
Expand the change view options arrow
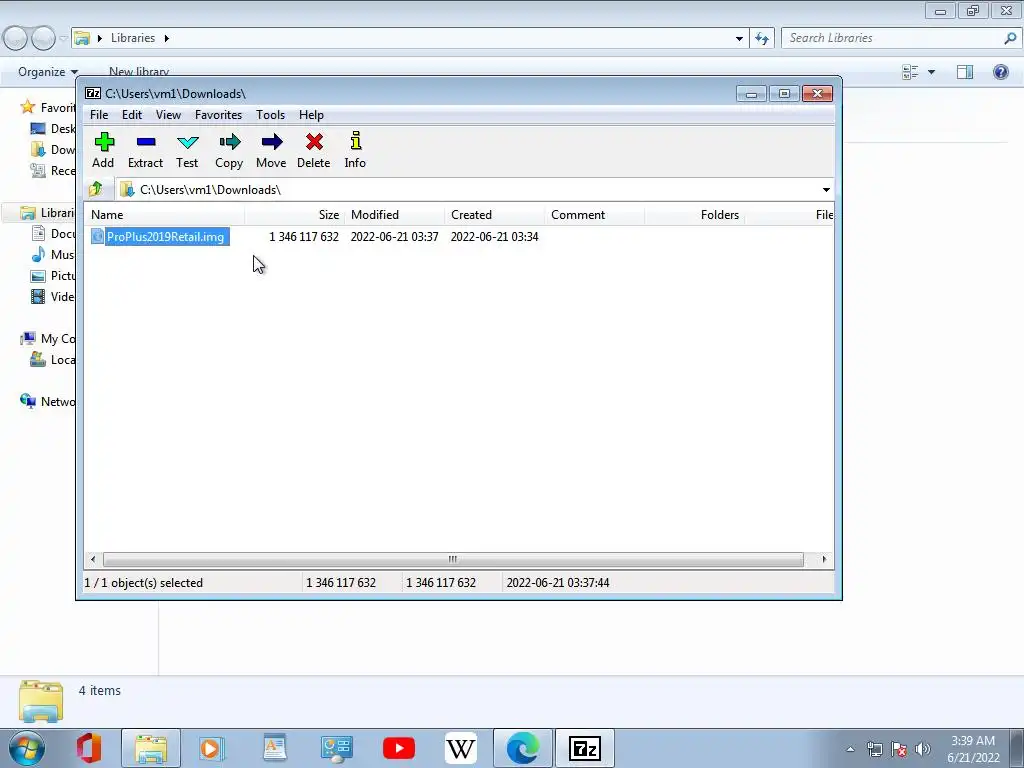pyautogui.click(x=931, y=72)
